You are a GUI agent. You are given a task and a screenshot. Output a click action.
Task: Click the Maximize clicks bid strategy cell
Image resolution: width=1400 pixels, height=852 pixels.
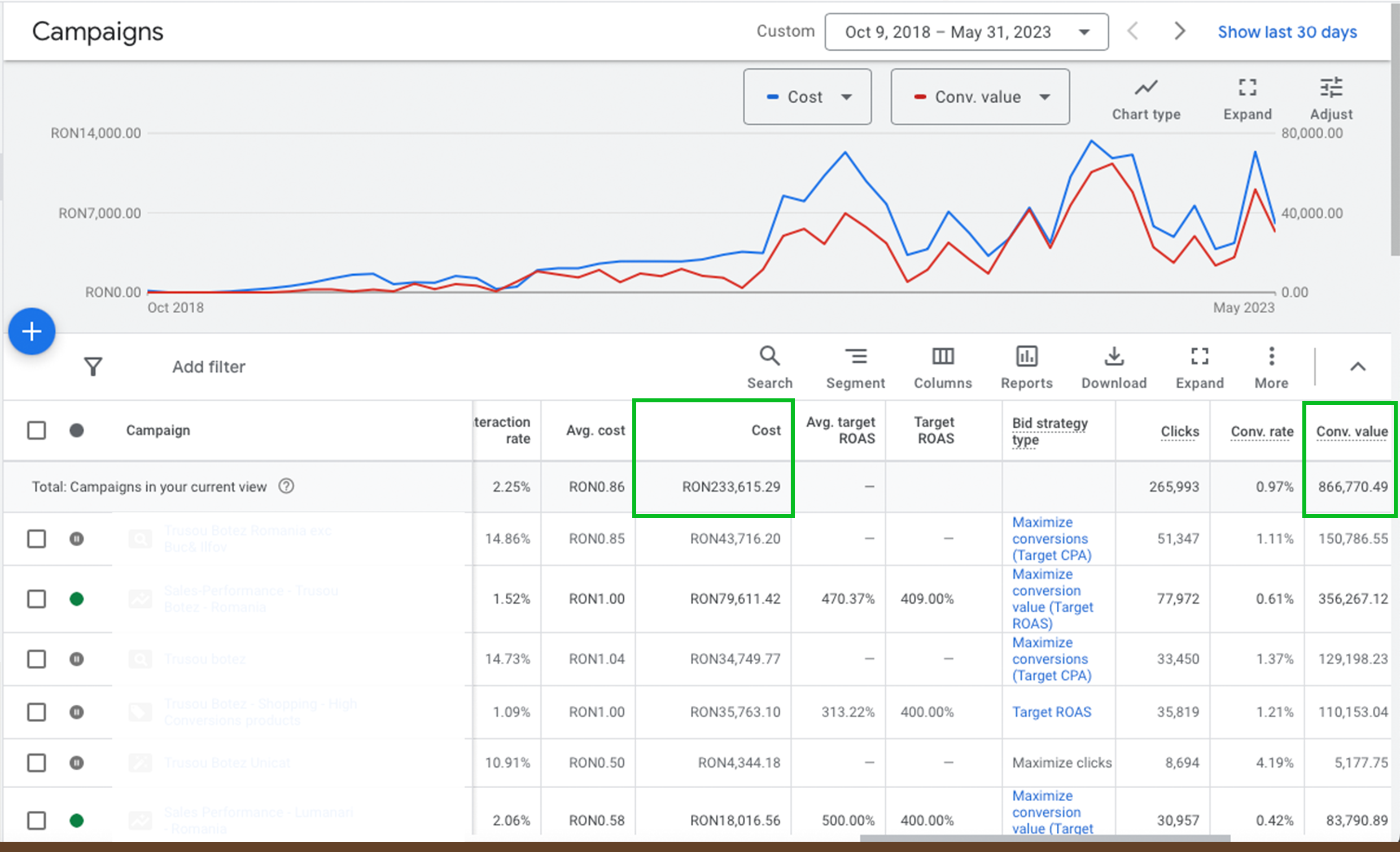[x=1061, y=762]
